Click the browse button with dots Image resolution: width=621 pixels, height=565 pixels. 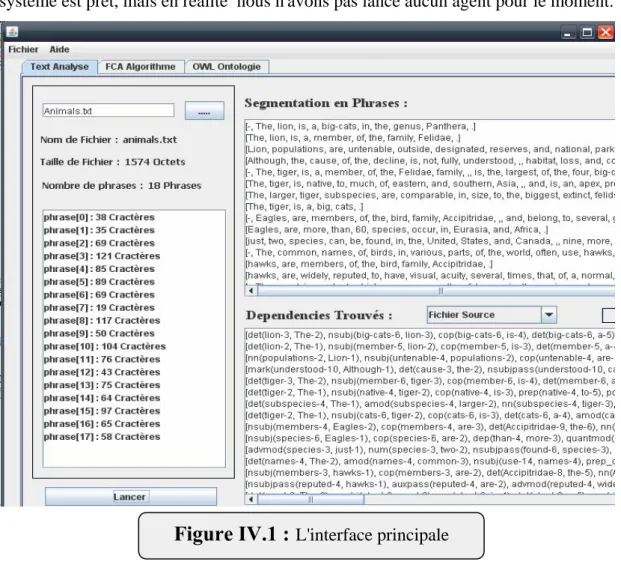coord(204,111)
